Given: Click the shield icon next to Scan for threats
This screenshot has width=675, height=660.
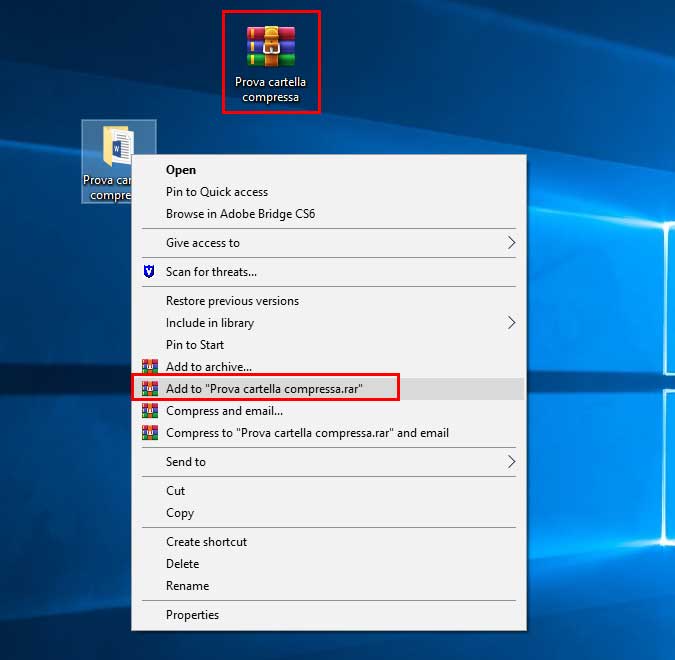Looking at the screenshot, I should tap(149, 271).
